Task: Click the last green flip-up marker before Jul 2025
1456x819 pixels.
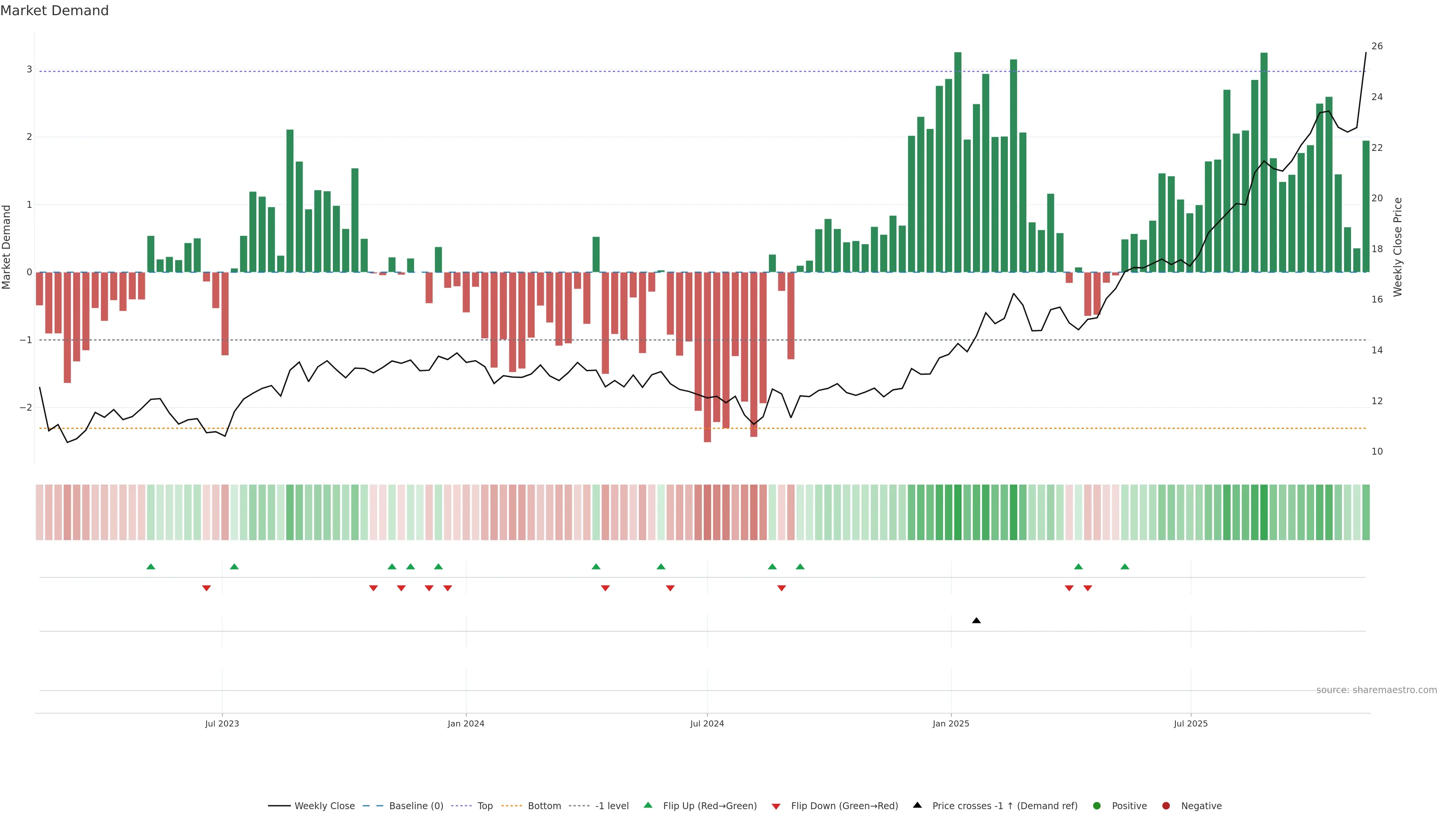Action: tap(1125, 566)
